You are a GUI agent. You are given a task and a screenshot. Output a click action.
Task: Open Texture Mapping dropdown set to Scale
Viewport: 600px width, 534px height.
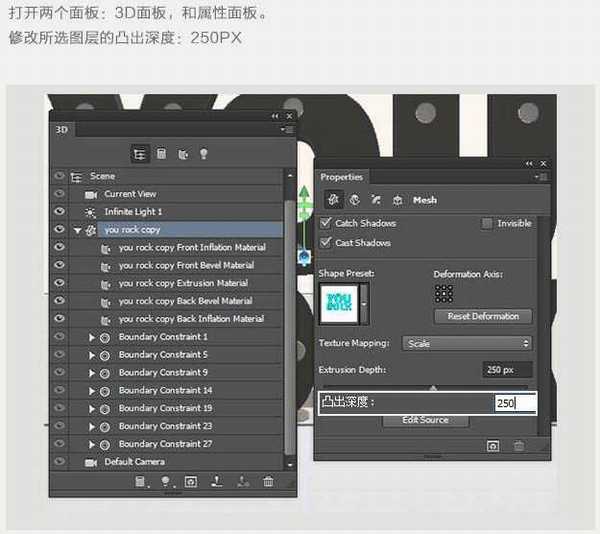click(x=467, y=343)
